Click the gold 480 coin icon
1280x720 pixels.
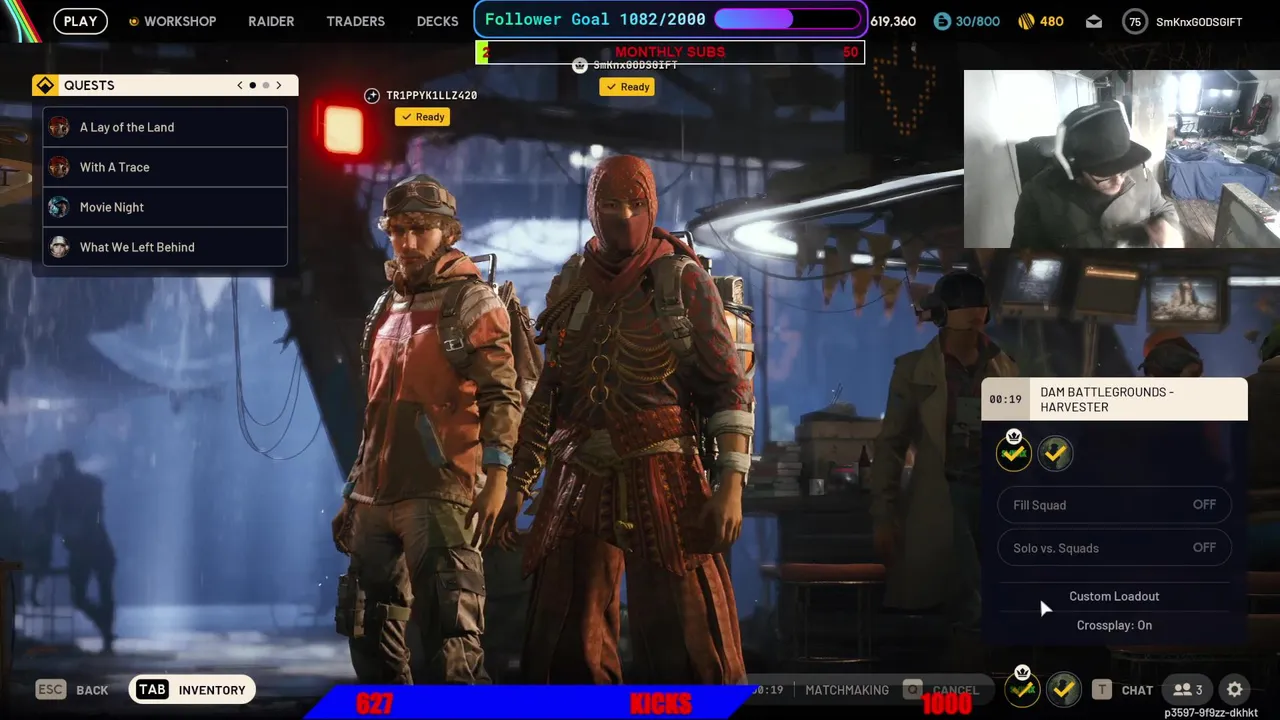[1025, 21]
